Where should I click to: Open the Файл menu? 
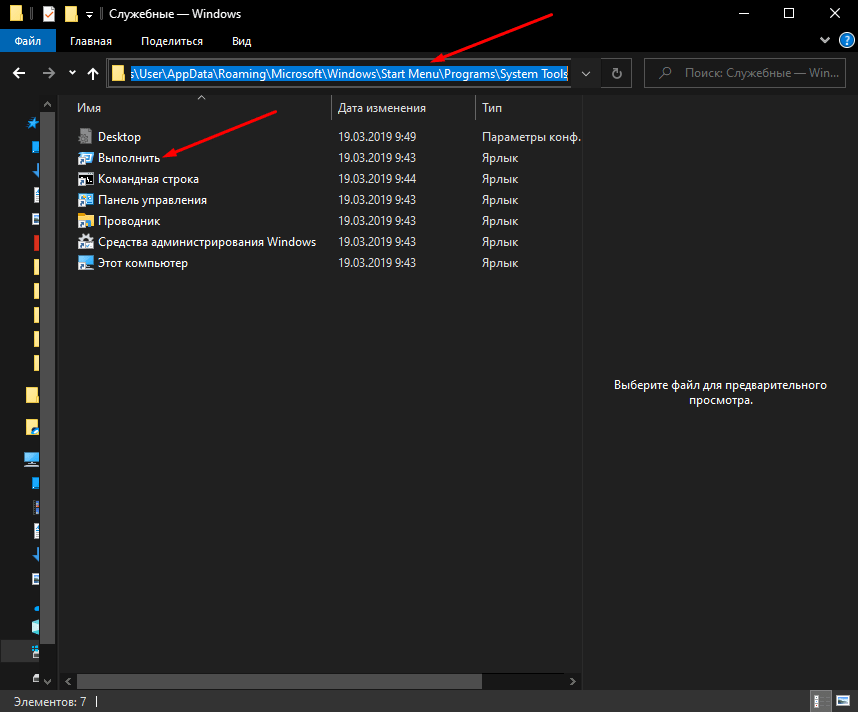pyautogui.click(x=28, y=41)
